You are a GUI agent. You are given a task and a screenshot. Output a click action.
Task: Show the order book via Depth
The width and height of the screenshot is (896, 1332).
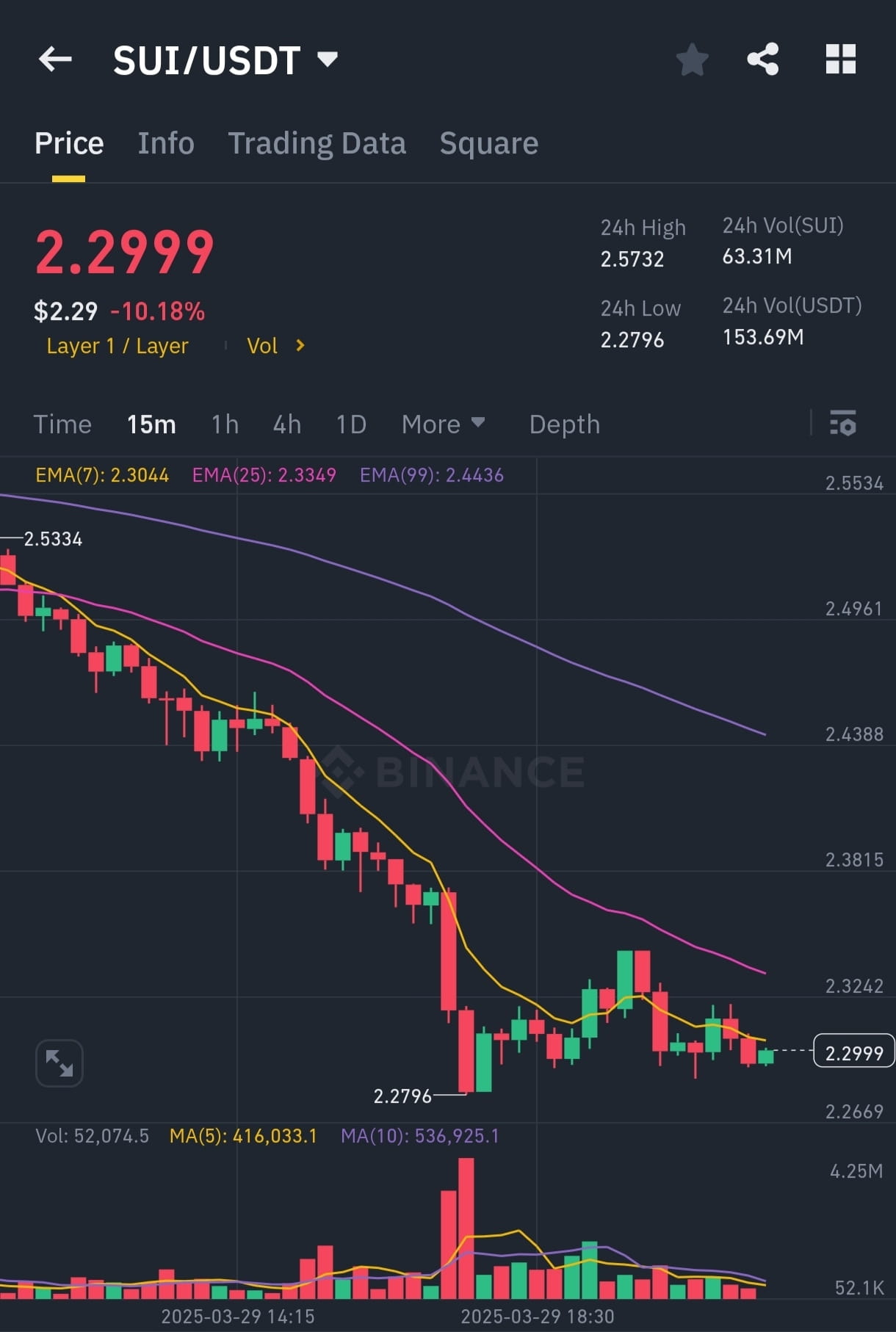[x=564, y=424]
